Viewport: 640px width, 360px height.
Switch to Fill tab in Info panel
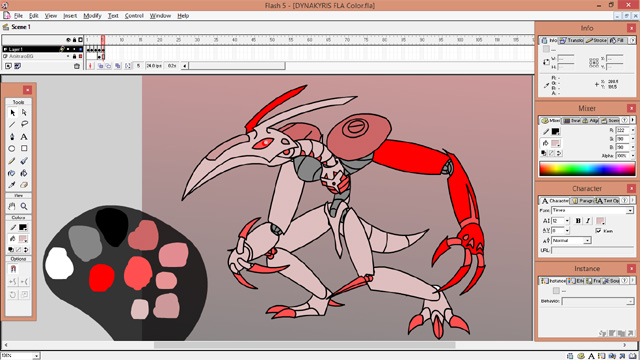pos(617,40)
